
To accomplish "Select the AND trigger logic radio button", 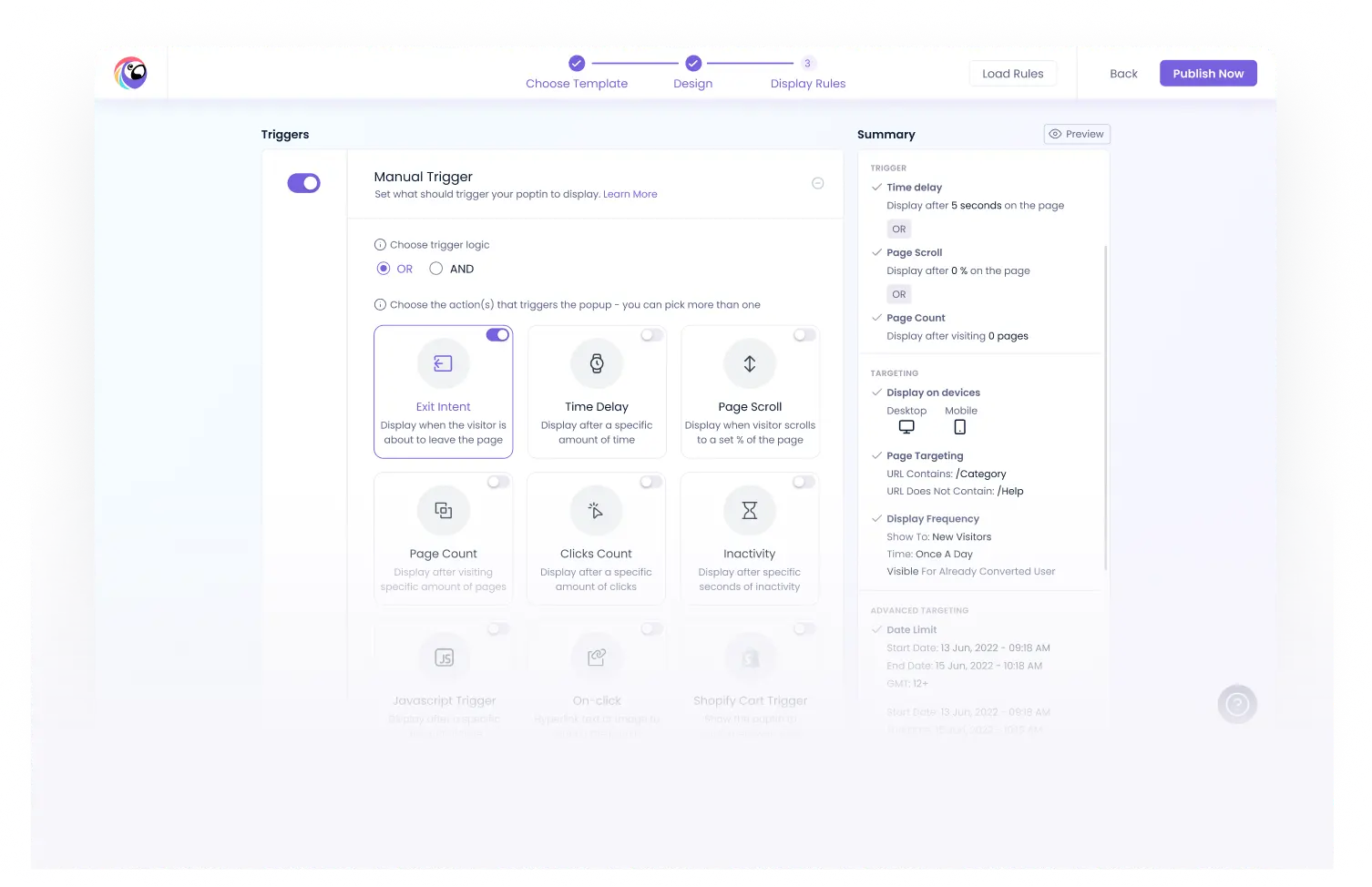I will [x=436, y=269].
